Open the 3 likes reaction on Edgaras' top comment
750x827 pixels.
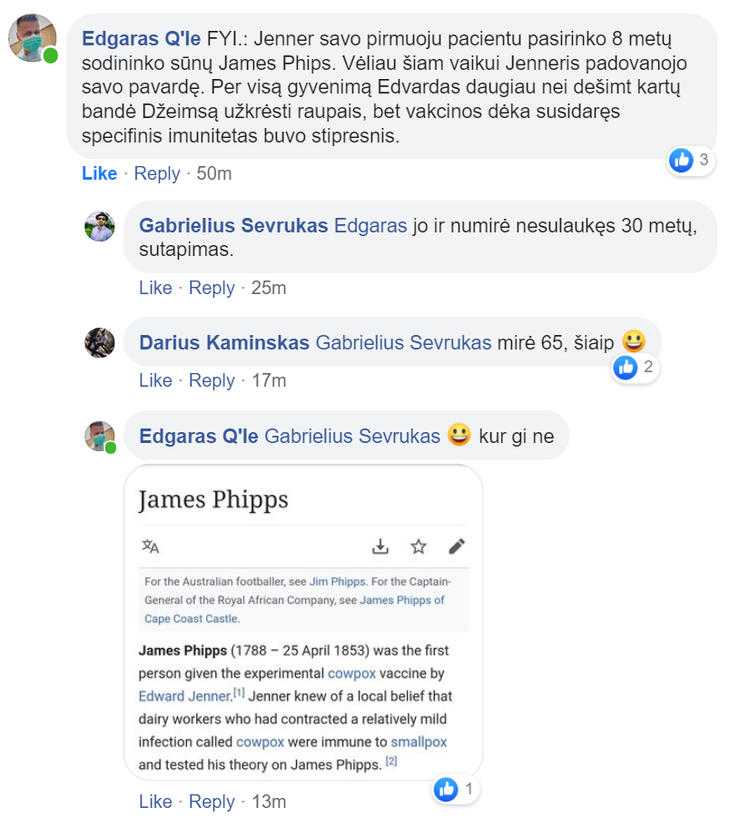[690, 160]
